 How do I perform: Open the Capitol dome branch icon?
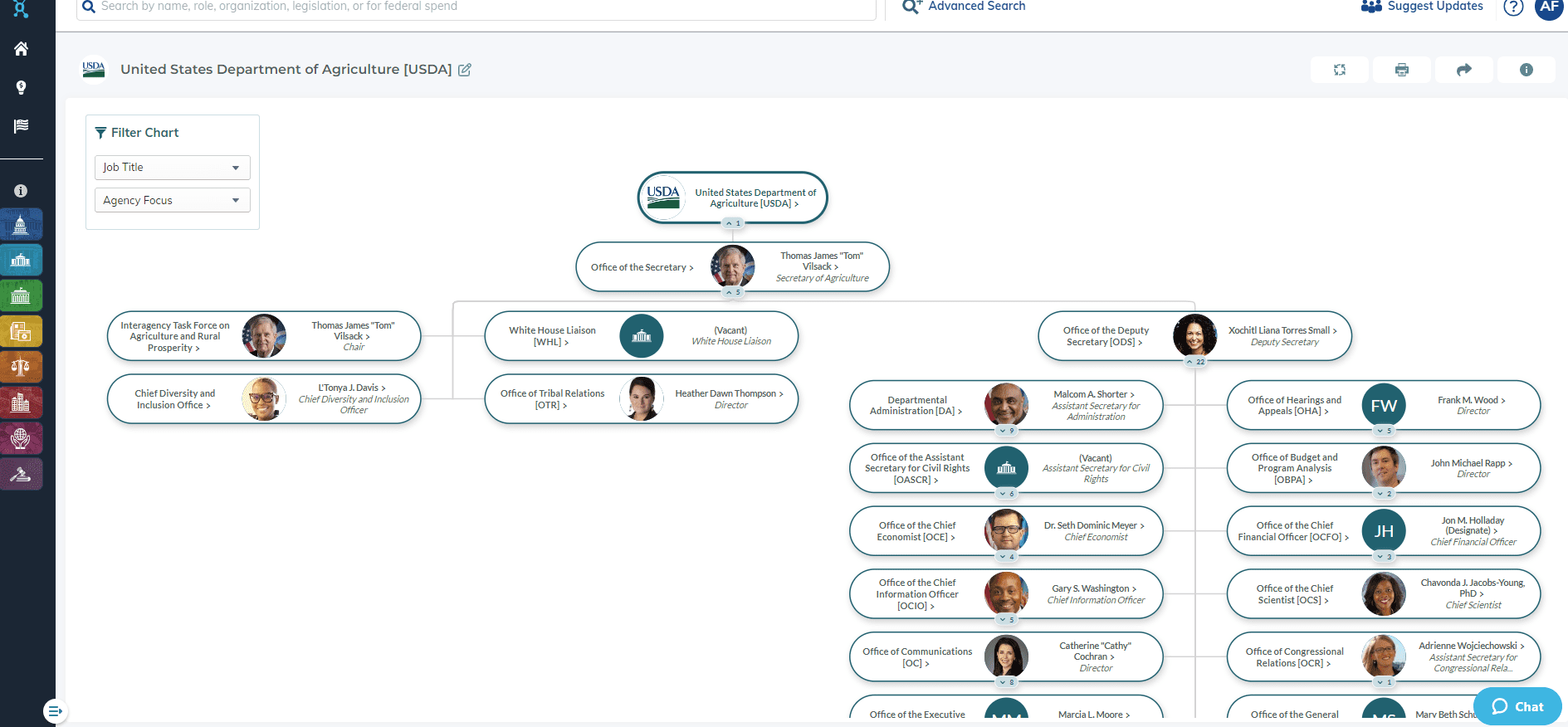21,224
